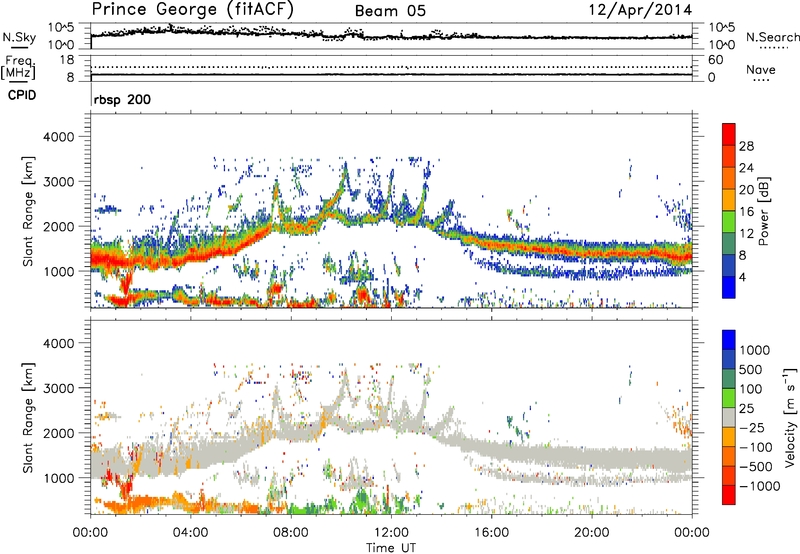
Task: Pick the top blue velocity colorbar segment
Action: point(729,340)
